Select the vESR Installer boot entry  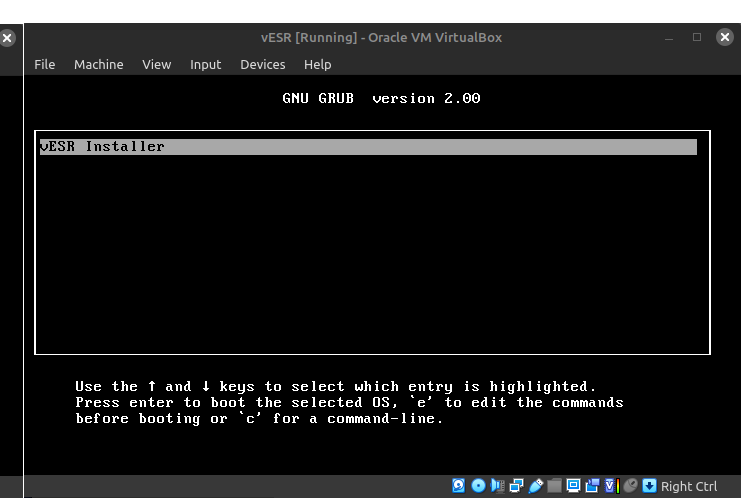click(x=367, y=147)
